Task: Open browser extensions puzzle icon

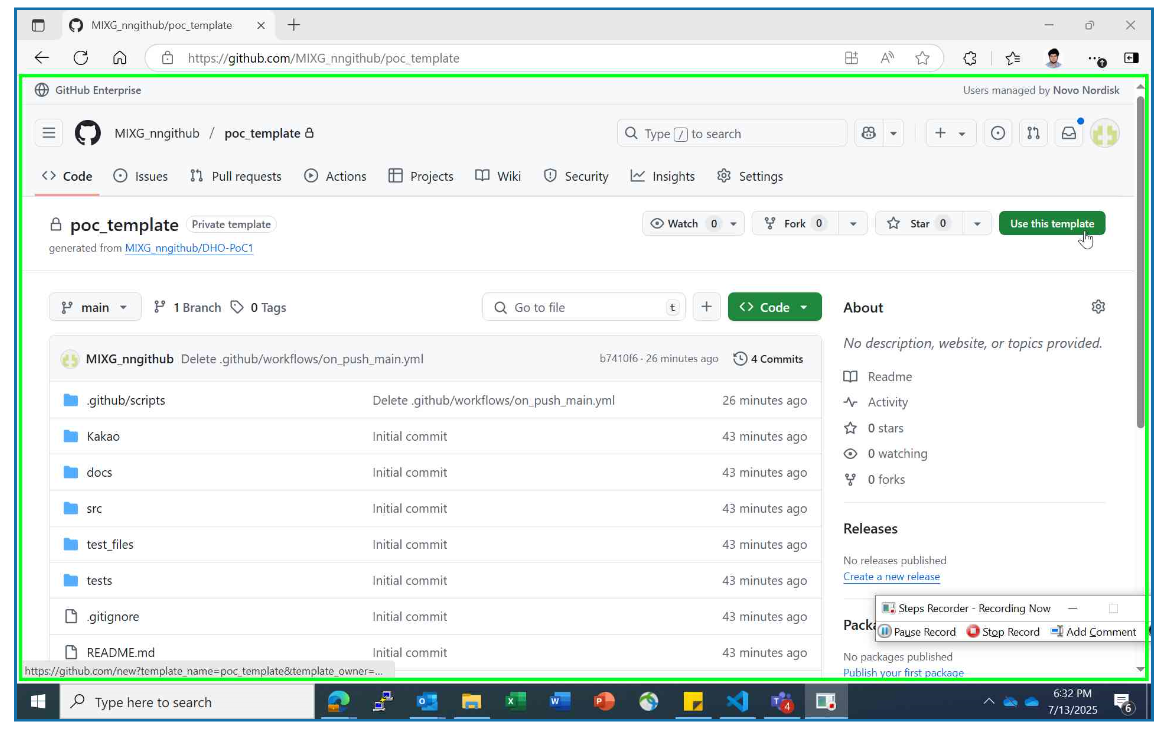Action: [x=970, y=58]
